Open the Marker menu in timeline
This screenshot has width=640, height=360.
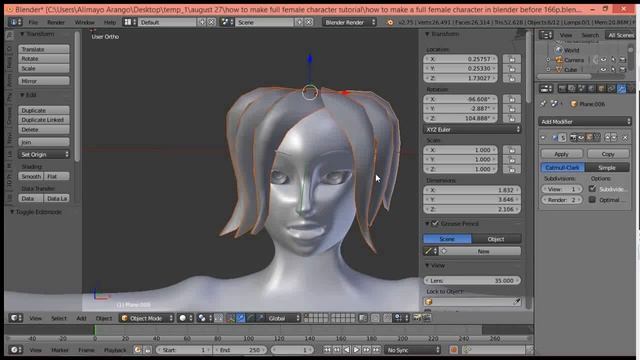60,350
